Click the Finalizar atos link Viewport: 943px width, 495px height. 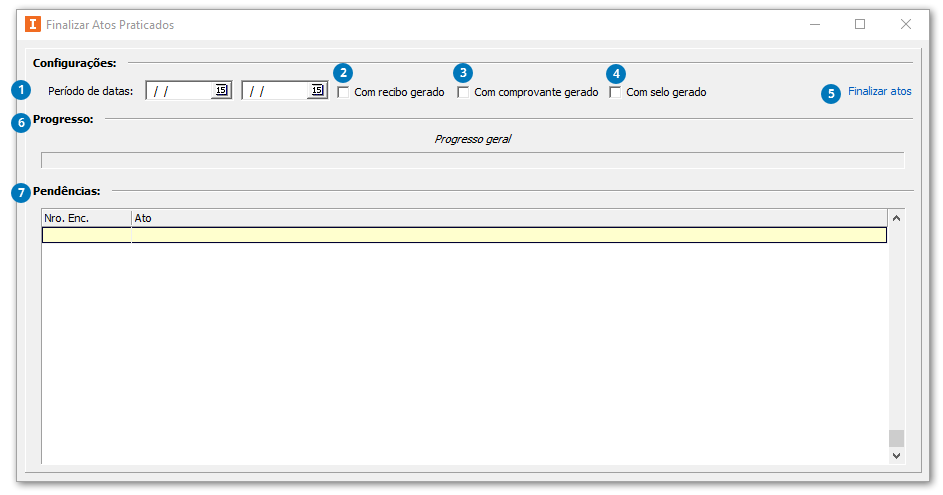pyautogui.click(x=879, y=91)
